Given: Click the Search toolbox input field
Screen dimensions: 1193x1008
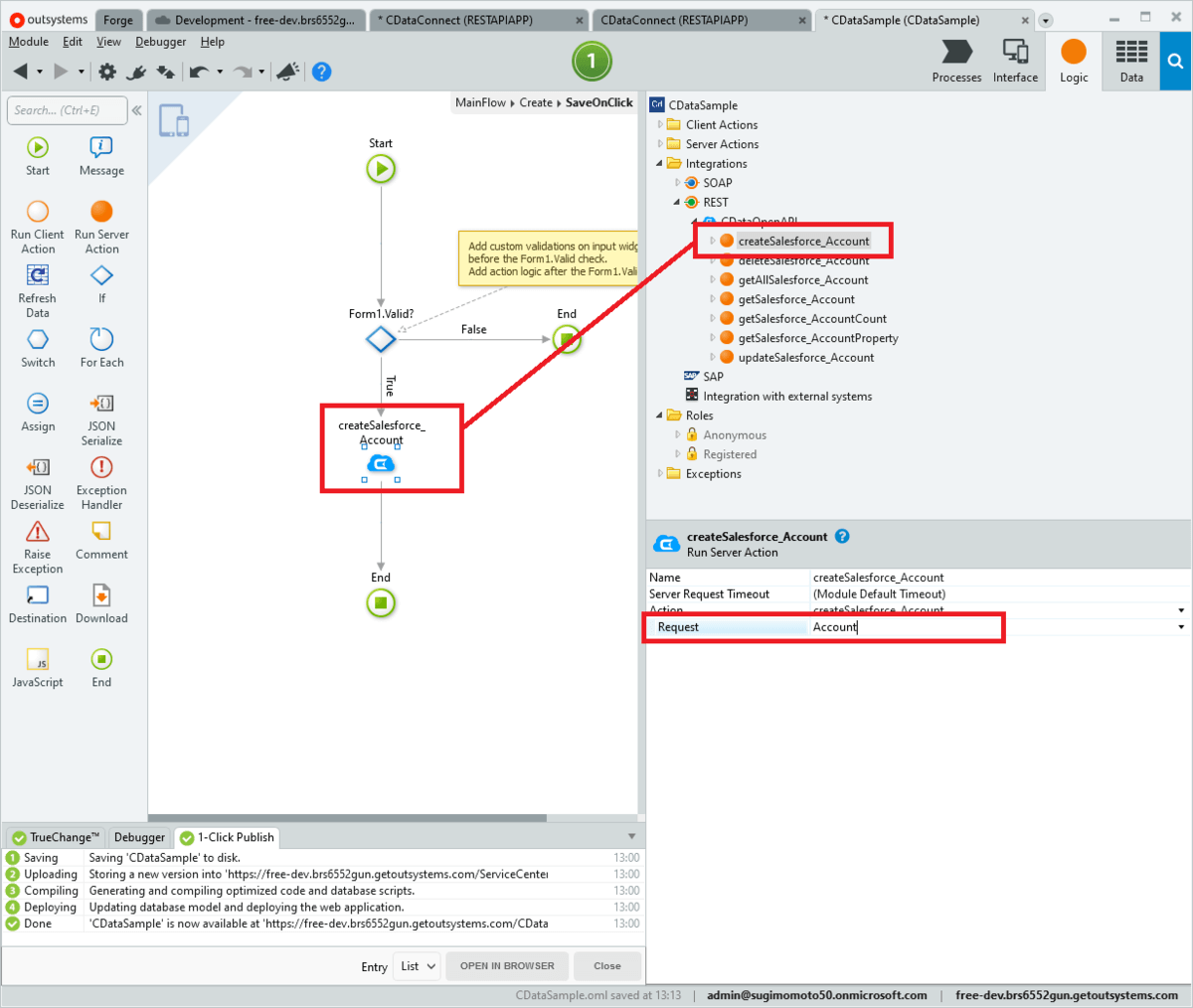Looking at the screenshot, I should (x=68, y=110).
